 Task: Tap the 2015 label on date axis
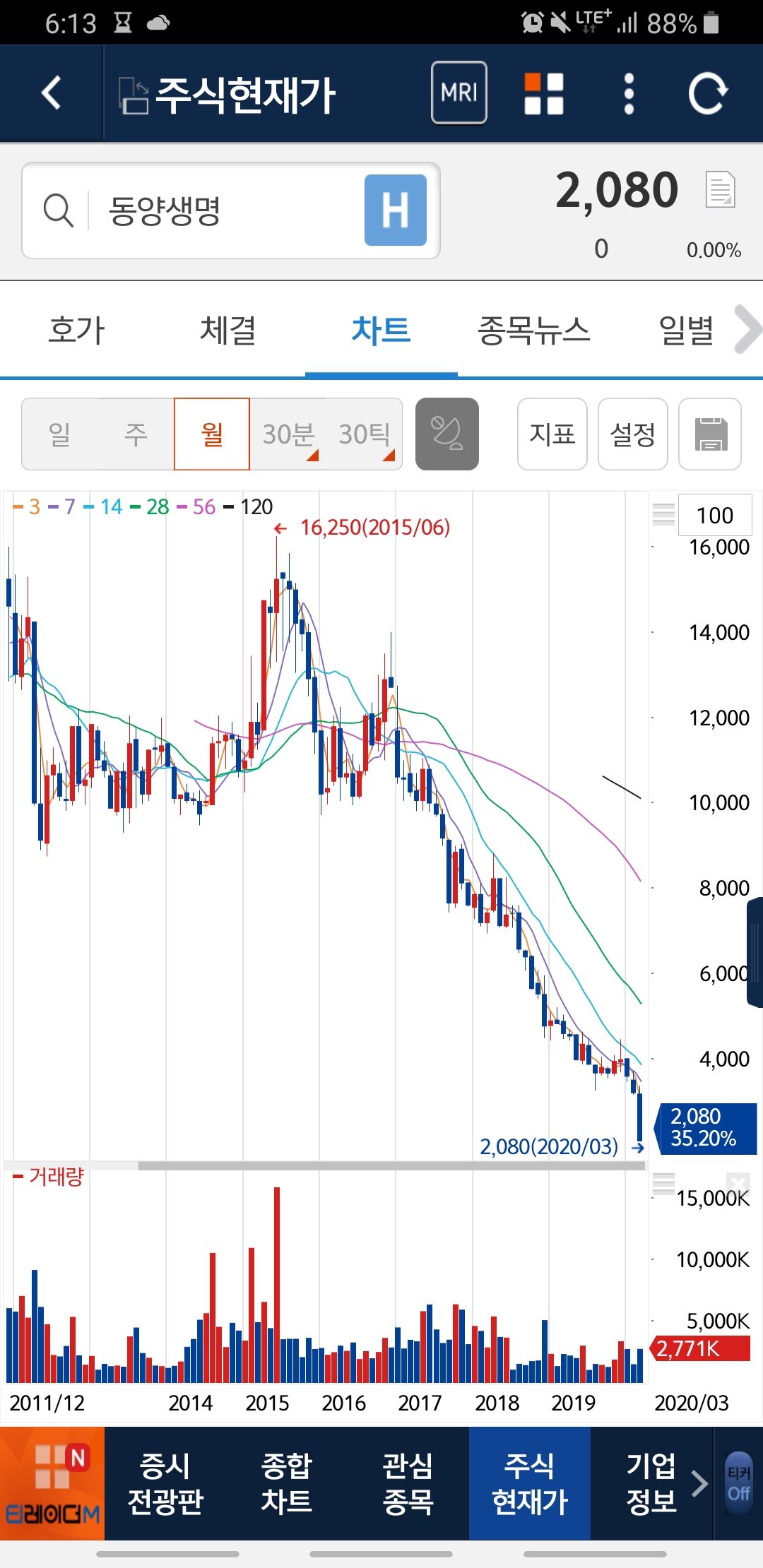[x=267, y=1403]
